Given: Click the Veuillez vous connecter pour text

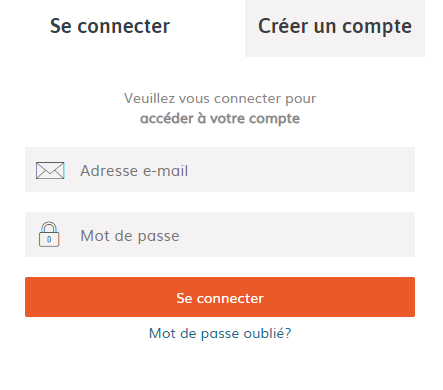Looking at the screenshot, I should click(220, 98).
